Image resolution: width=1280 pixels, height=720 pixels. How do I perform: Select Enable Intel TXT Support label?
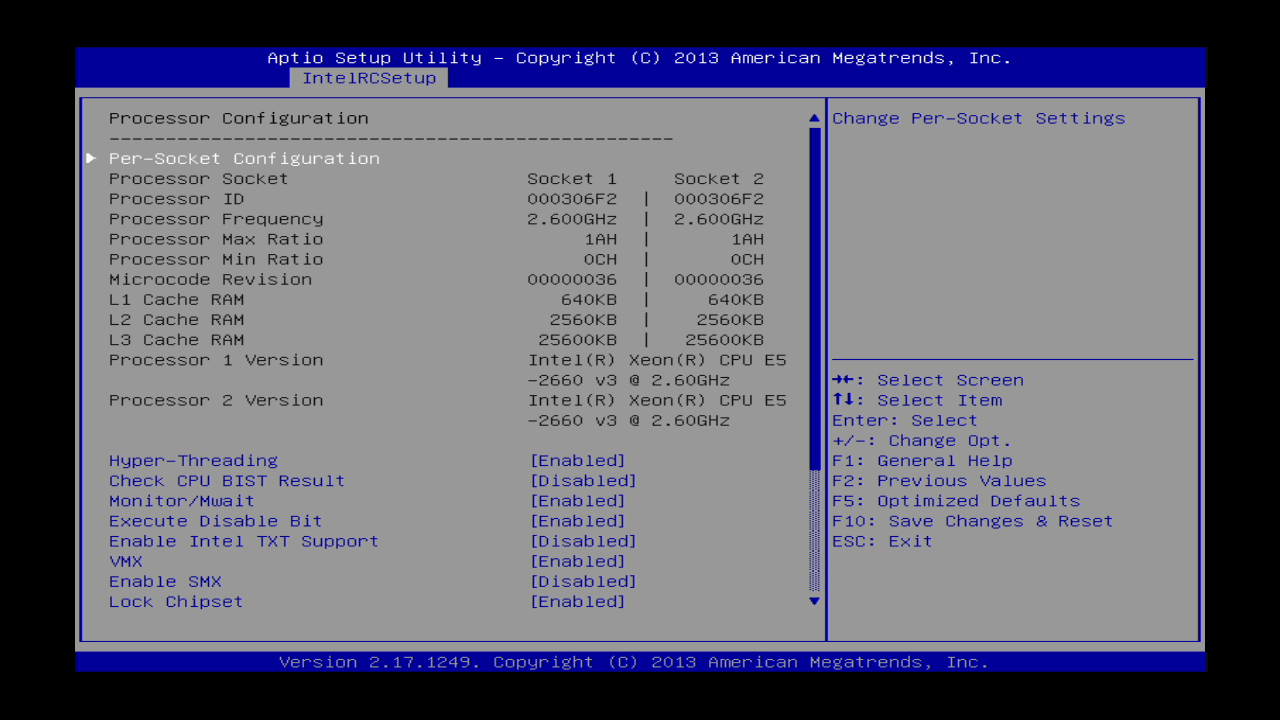tap(244, 541)
